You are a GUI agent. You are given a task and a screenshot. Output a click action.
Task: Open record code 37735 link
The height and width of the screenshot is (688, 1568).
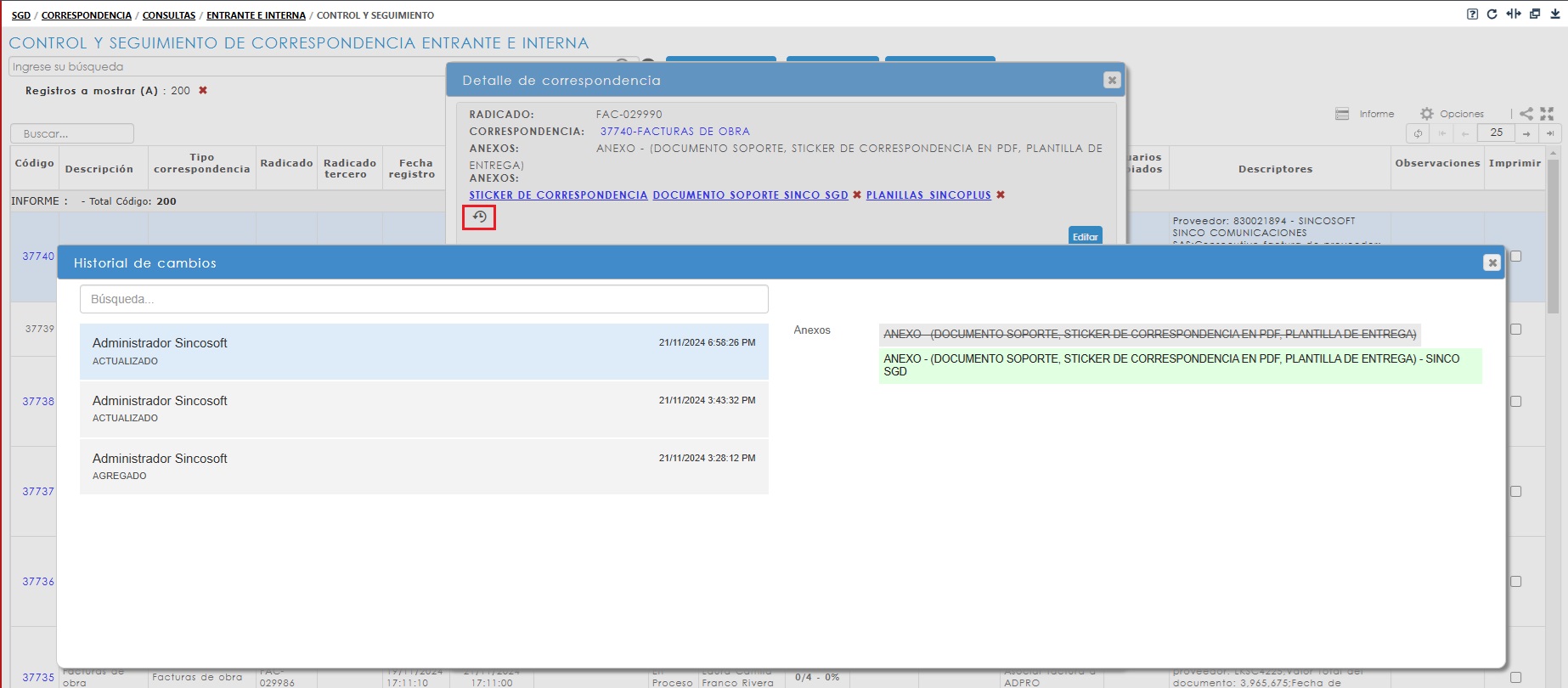click(x=38, y=677)
